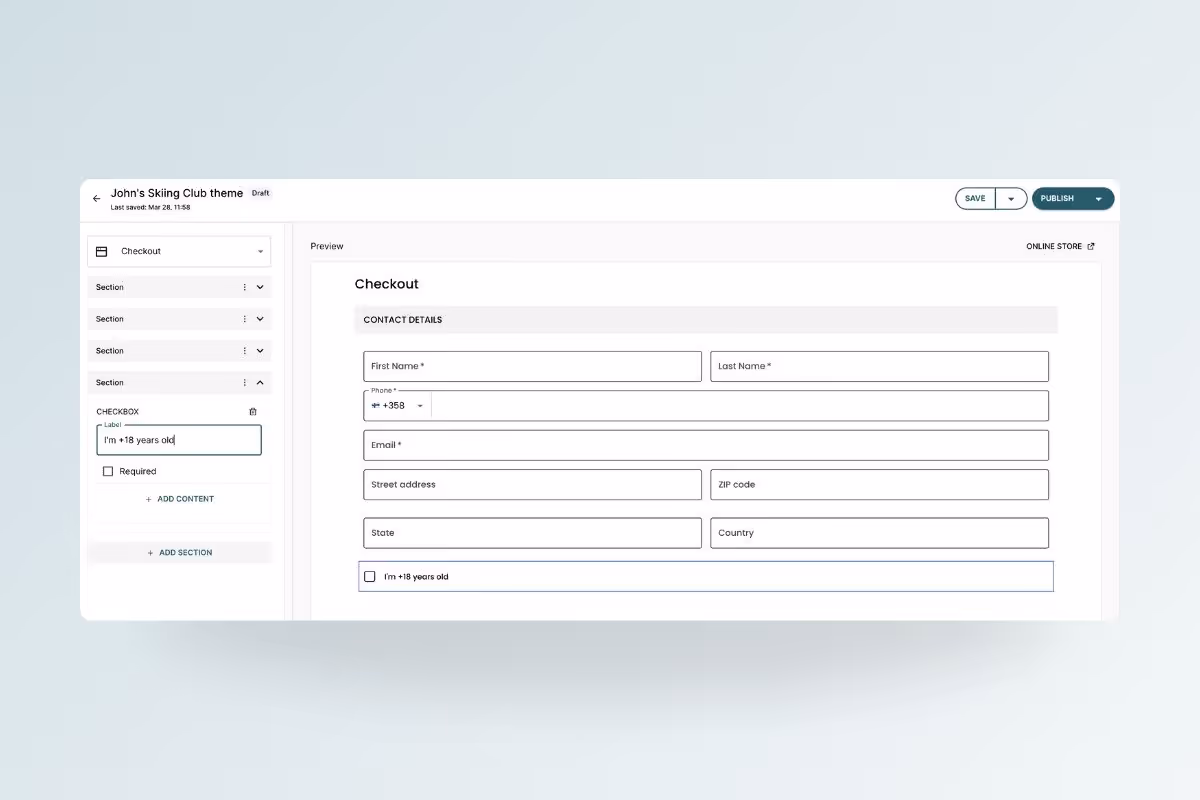Viewport: 1200px width, 800px height.
Task: Open the Checkout page selector dropdown
Action: (x=260, y=251)
